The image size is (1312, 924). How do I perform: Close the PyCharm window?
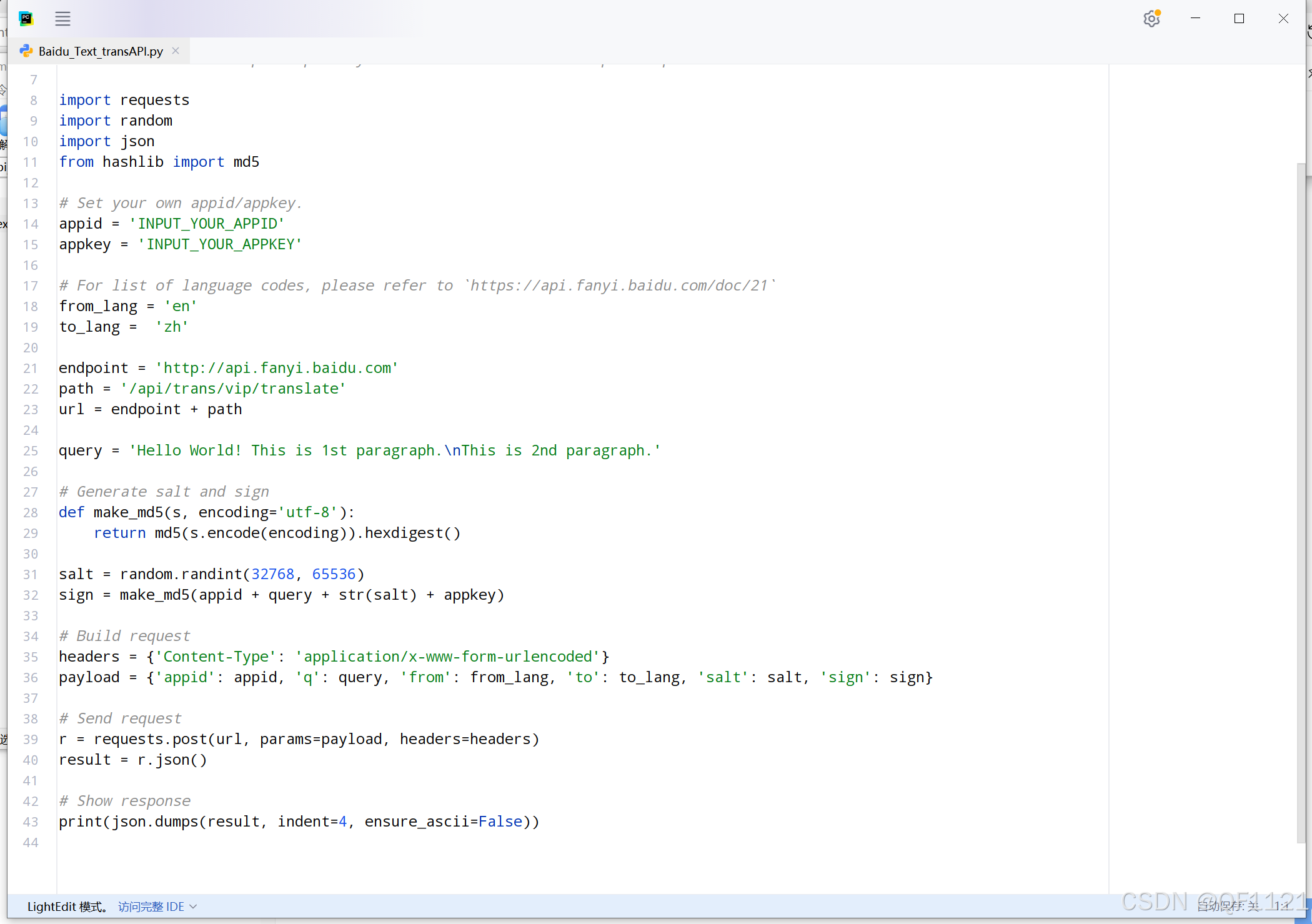pos(1283,19)
